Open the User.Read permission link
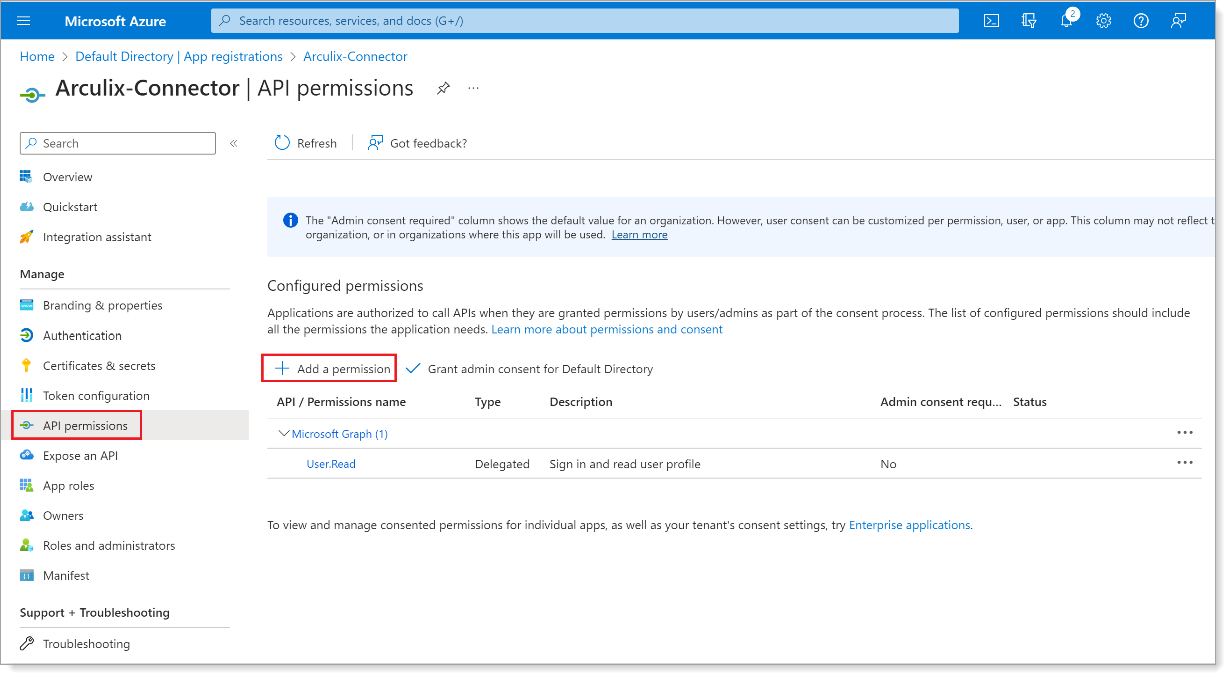This screenshot has width=1231, height=680. (331, 464)
